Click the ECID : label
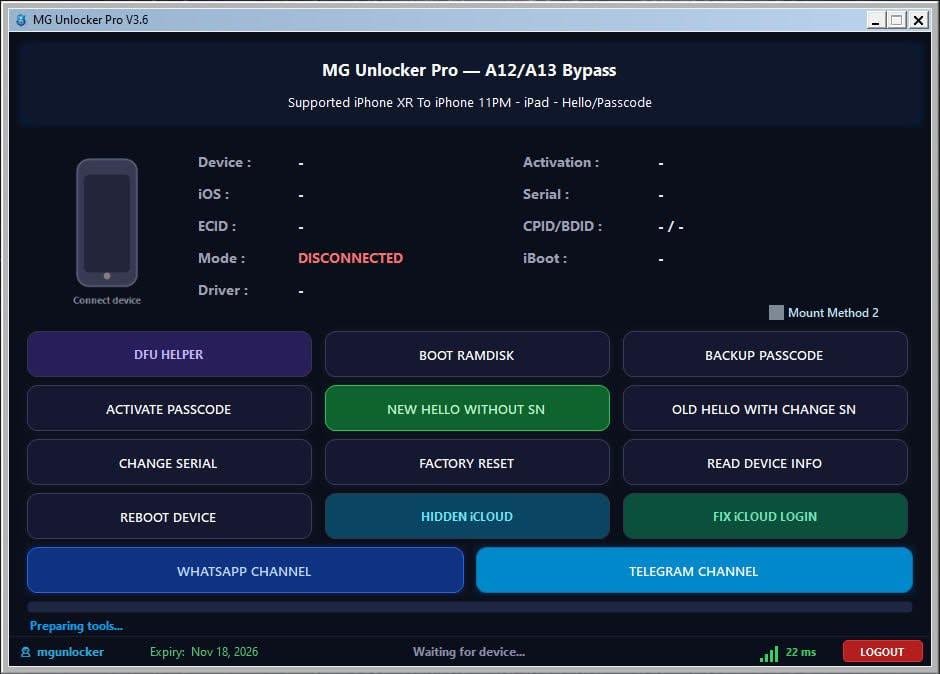 [x=216, y=227]
